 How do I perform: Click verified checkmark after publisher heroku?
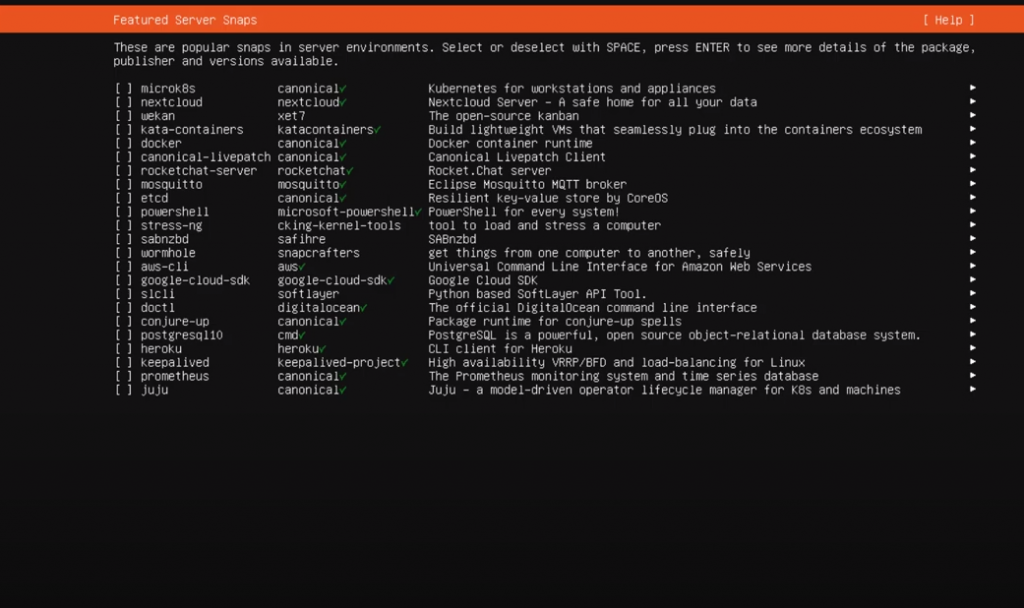coord(323,349)
